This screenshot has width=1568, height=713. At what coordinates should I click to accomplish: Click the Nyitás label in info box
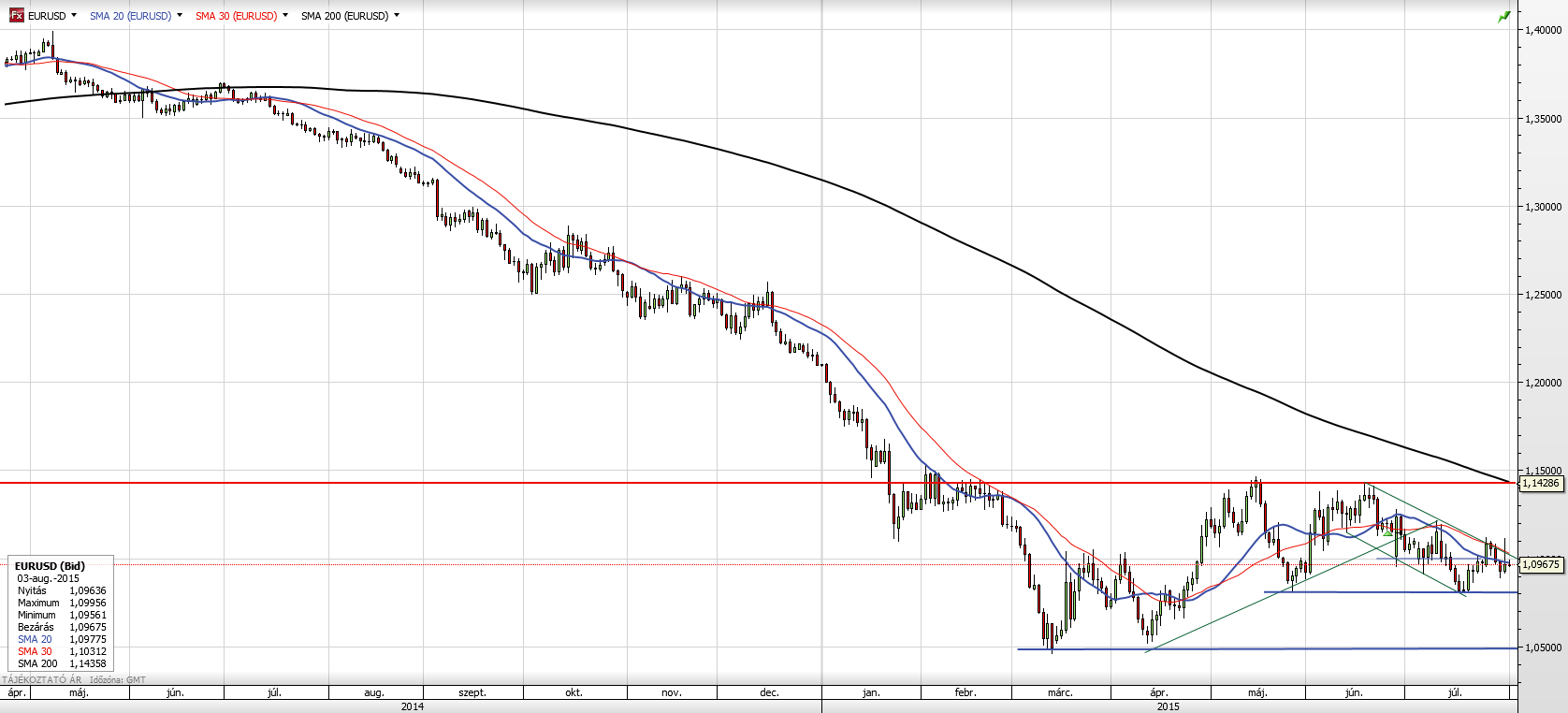pyautogui.click(x=32, y=590)
